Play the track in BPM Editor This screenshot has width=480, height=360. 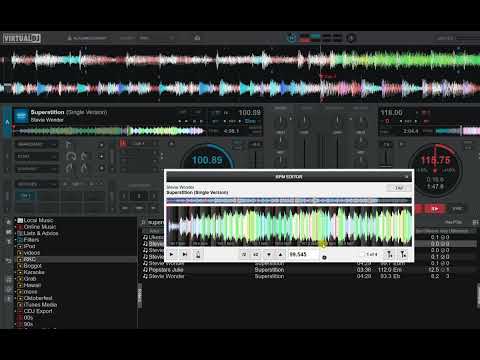[x=172, y=254]
